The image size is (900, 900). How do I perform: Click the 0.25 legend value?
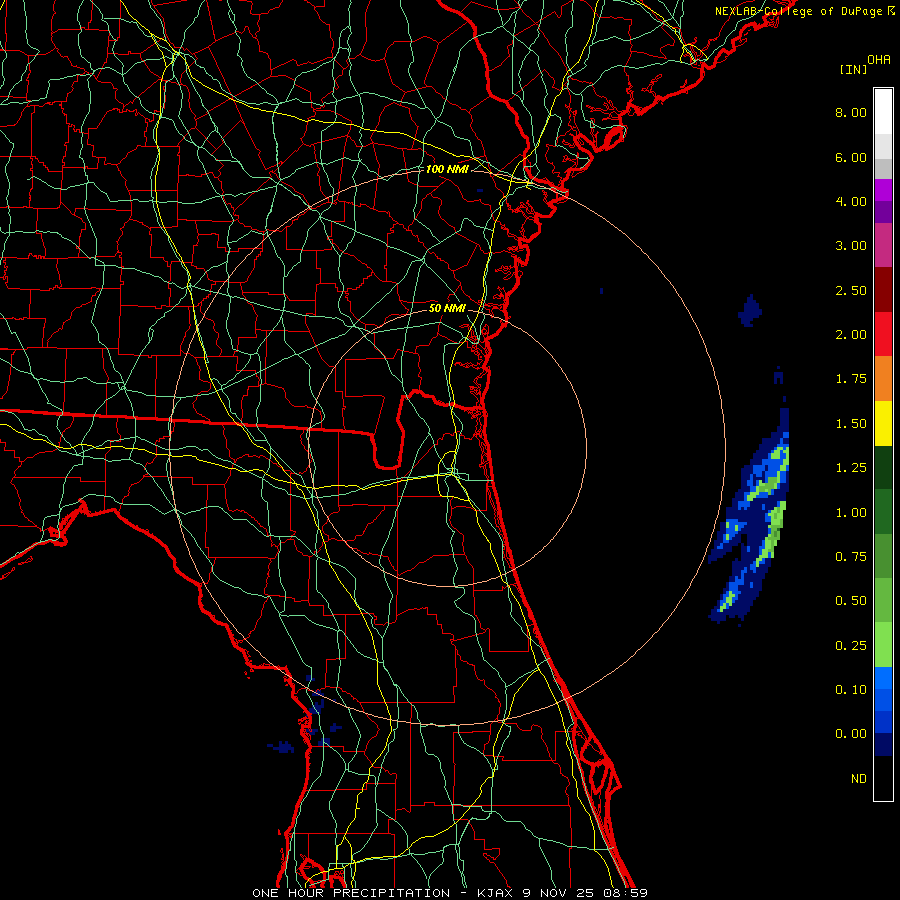click(851, 646)
